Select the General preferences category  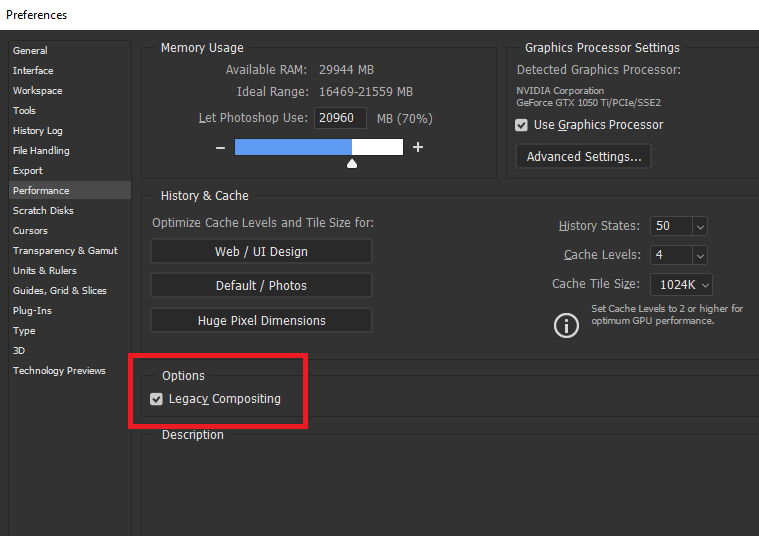pos(30,50)
